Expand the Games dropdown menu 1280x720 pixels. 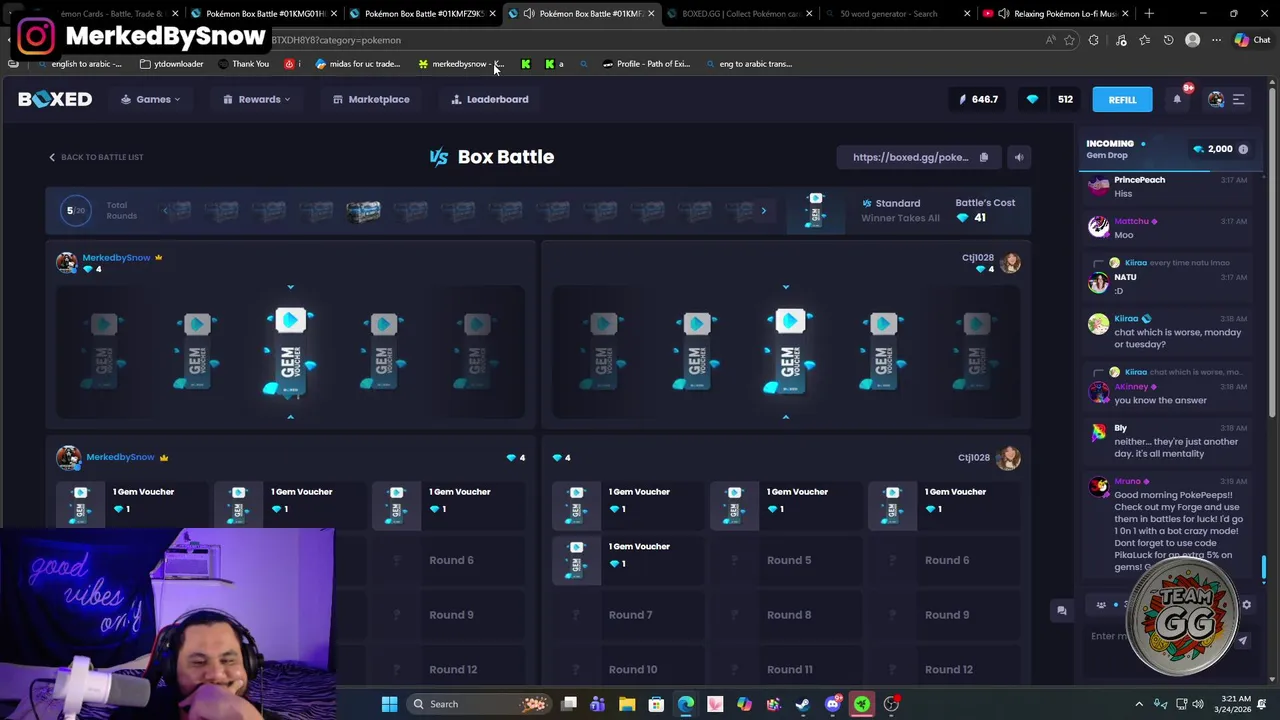click(x=151, y=99)
